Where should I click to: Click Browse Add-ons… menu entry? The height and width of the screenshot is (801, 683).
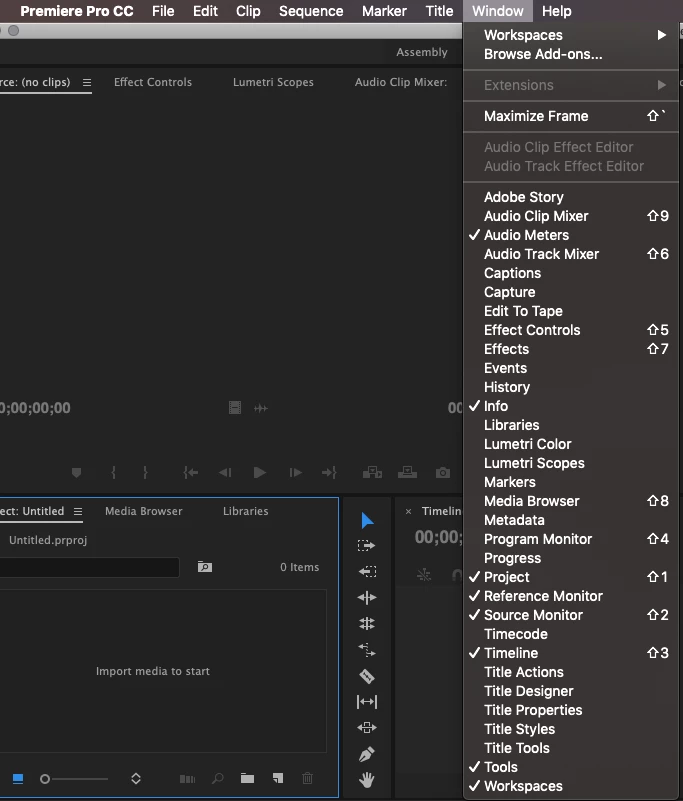(x=571, y=54)
